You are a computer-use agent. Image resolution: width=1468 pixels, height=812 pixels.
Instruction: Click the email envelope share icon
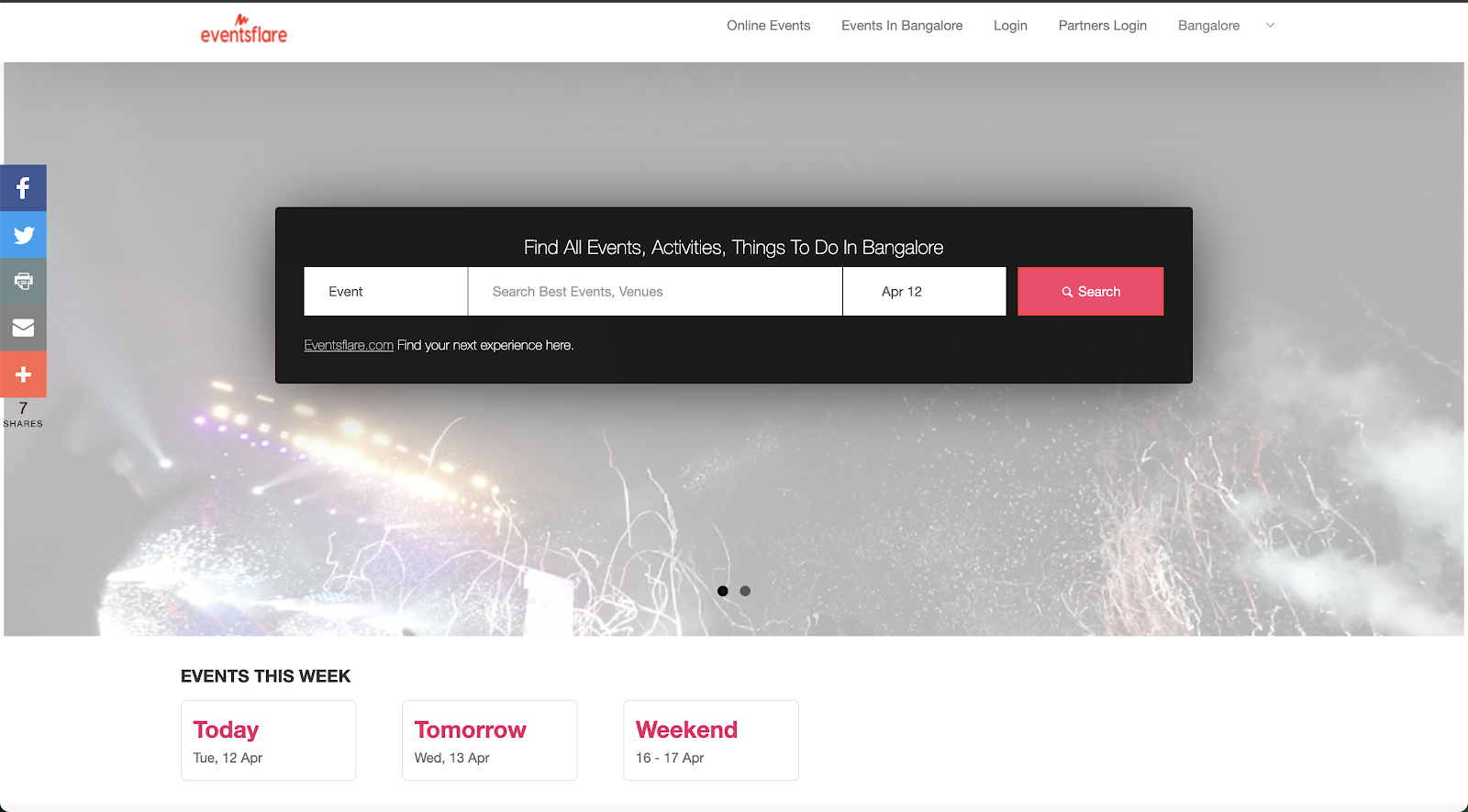click(x=23, y=328)
